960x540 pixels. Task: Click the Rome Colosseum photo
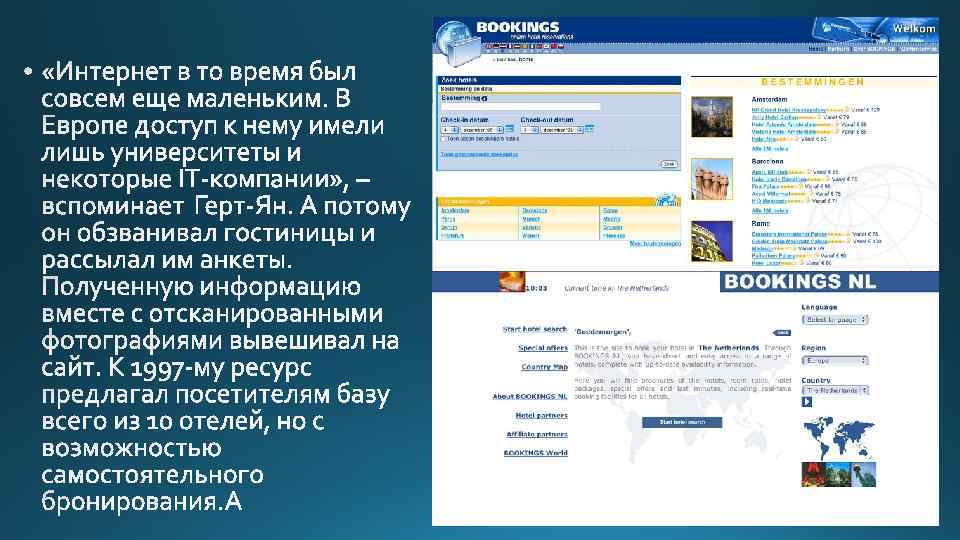click(x=711, y=241)
